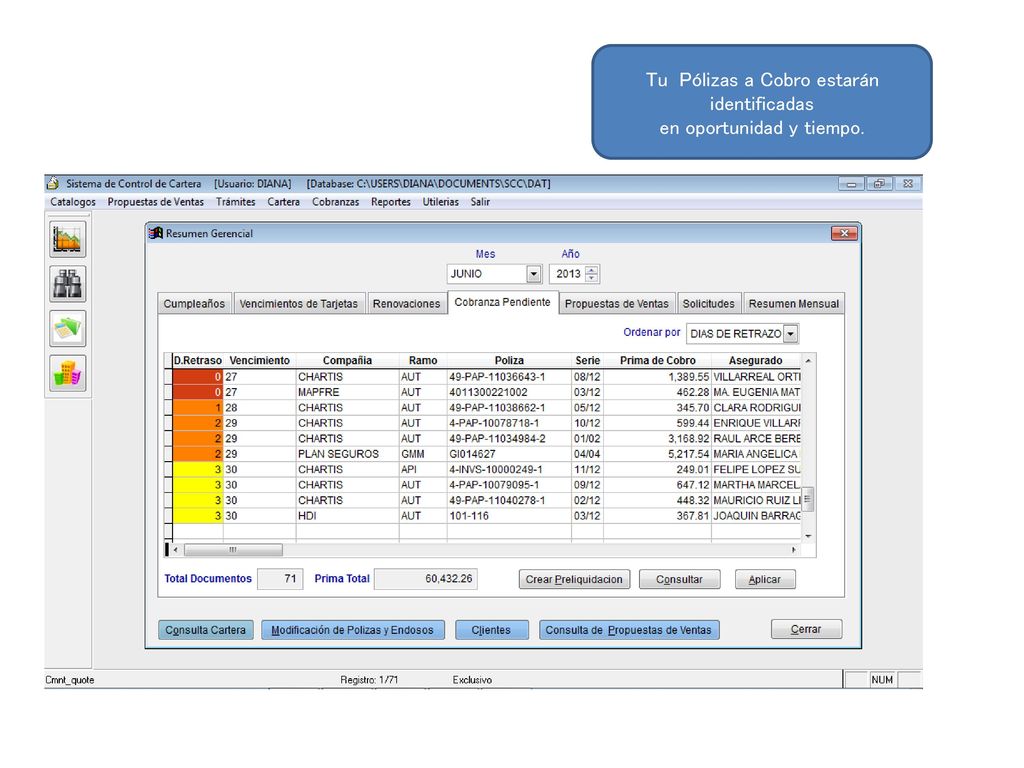Select the PLAN SEGUROS company cell
This screenshot has height=768, width=1024.
click(x=347, y=454)
